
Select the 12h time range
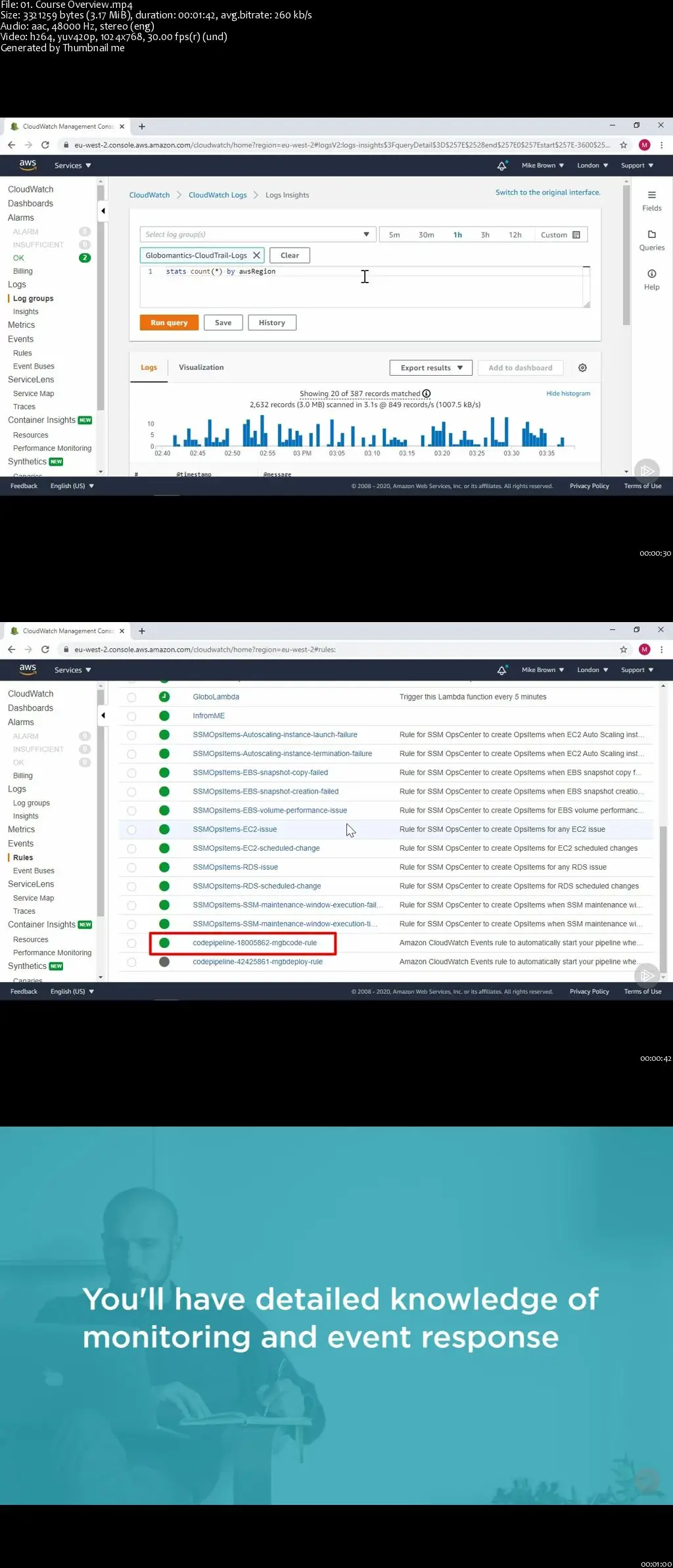click(515, 235)
